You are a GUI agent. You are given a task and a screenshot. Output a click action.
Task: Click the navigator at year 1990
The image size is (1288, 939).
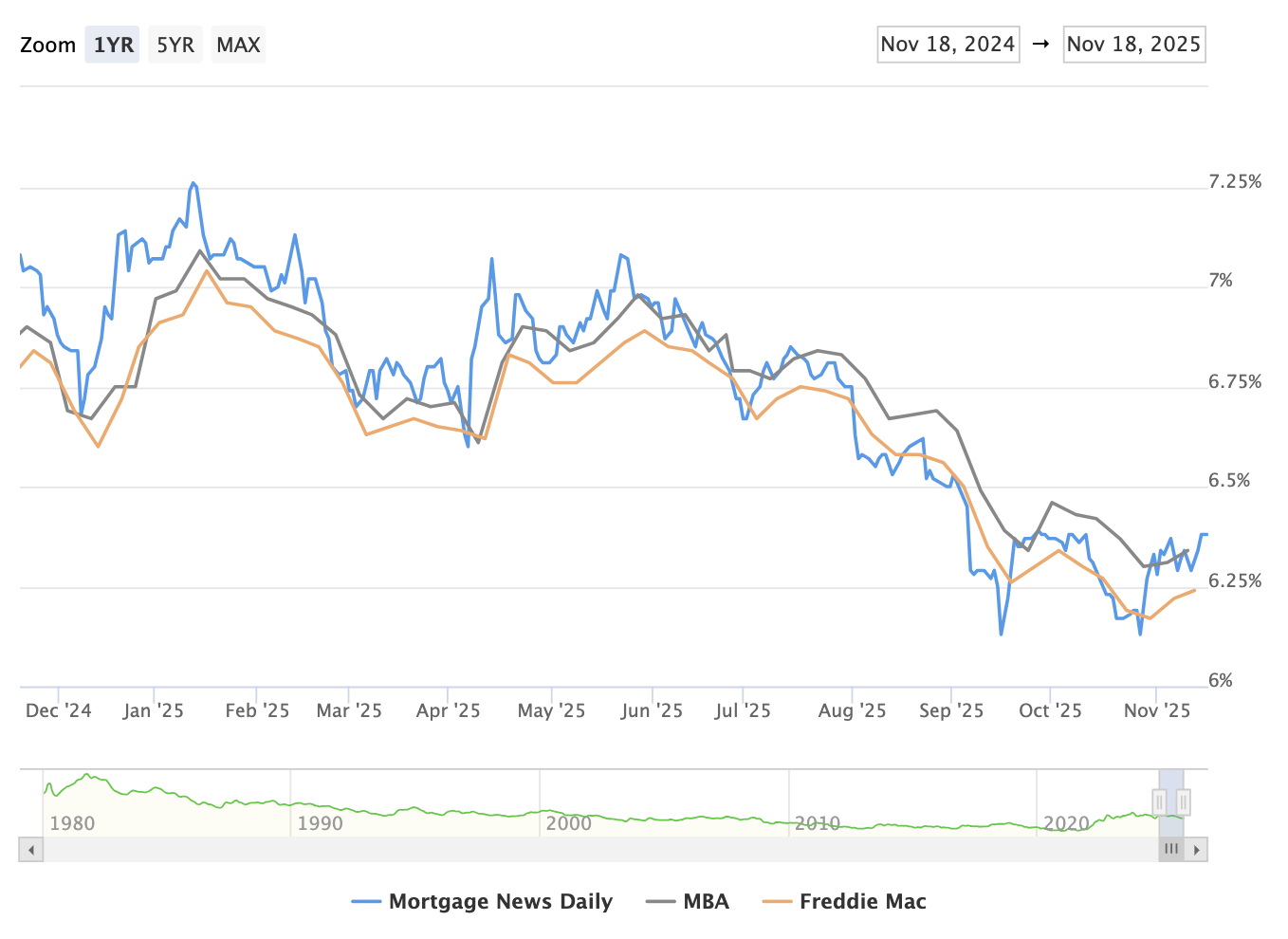pyautogui.click(x=320, y=822)
